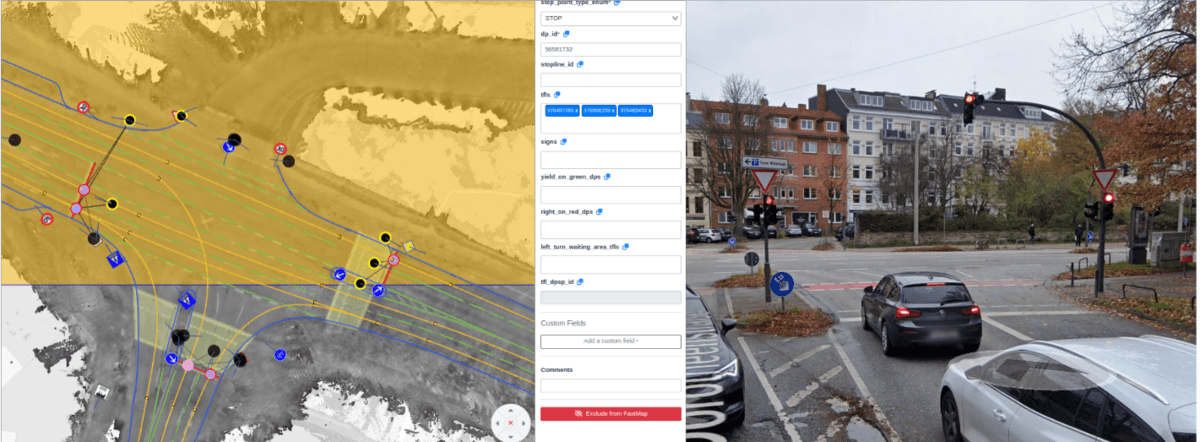Click the red X at the compass center
Viewport: 1200px width, 442px height.
click(511, 423)
